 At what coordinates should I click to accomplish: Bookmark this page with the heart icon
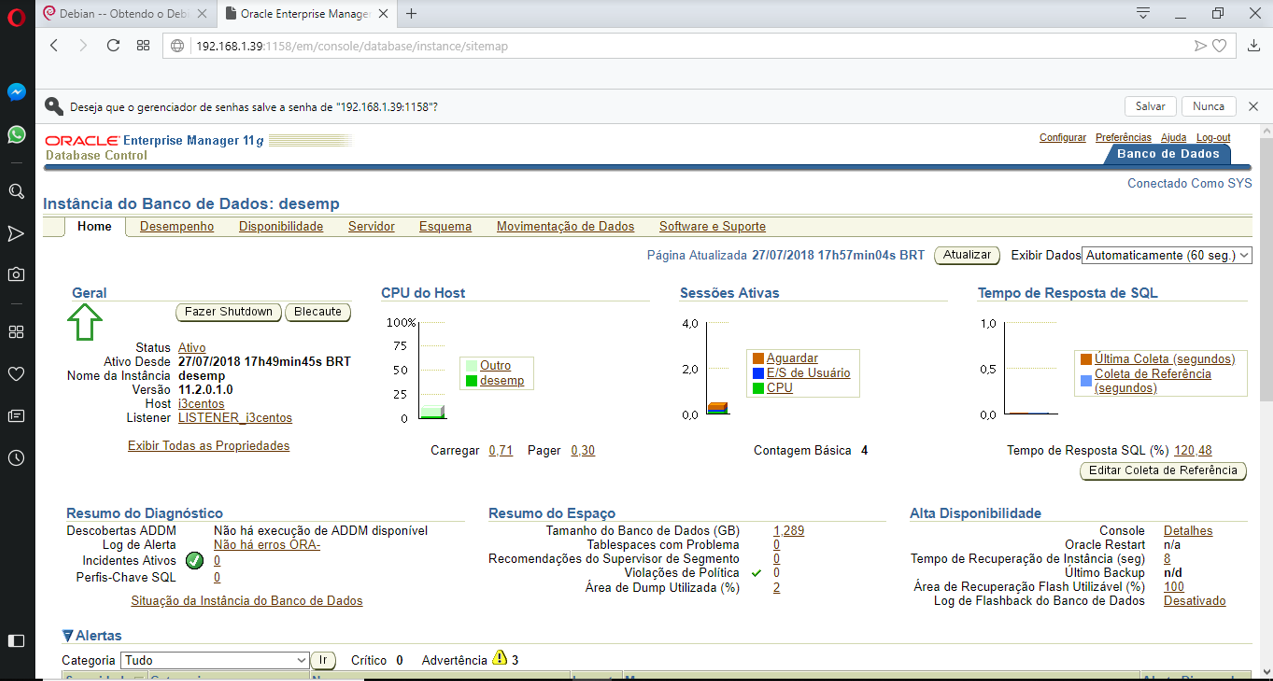(1219, 46)
